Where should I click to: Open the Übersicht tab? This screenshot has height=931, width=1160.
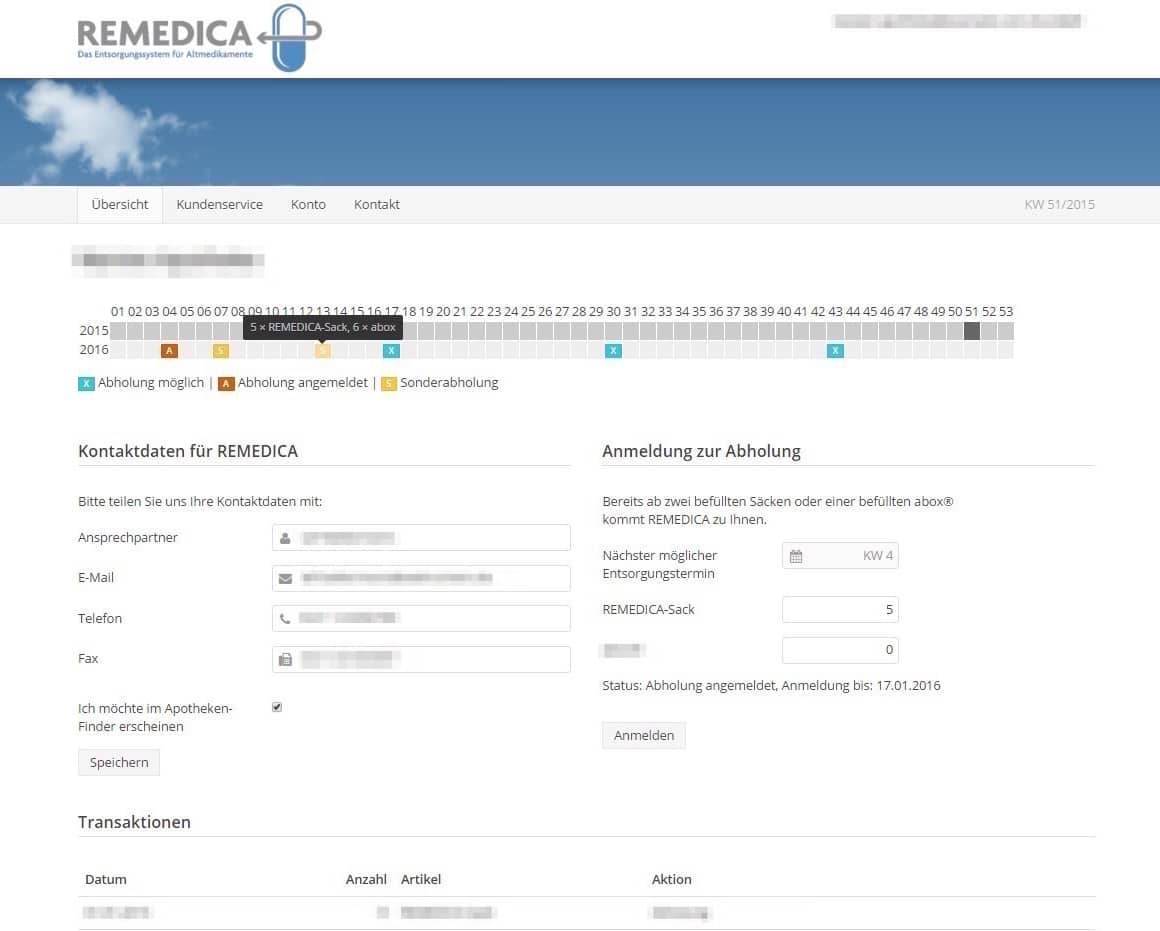pyautogui.click(x=120, y=204)
